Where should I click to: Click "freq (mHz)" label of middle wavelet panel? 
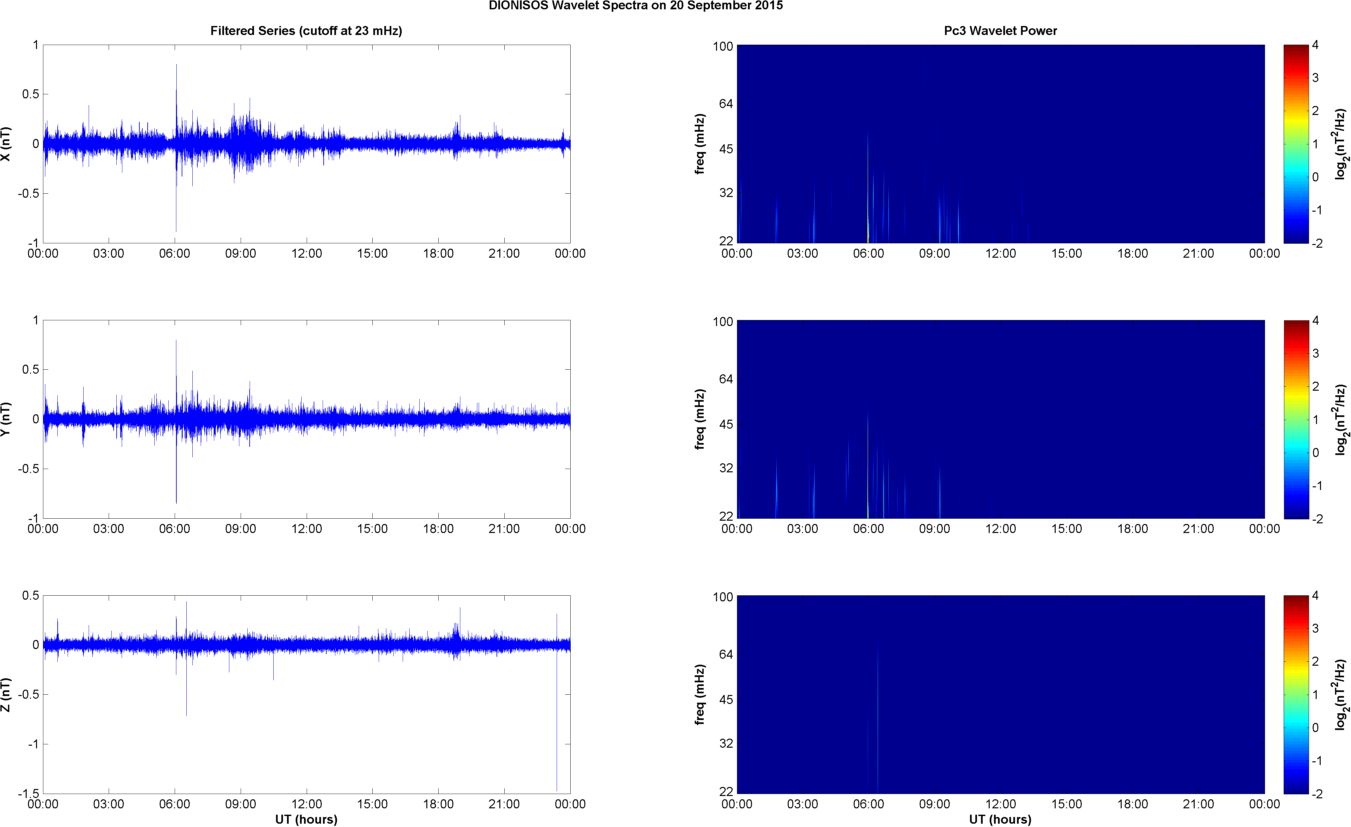(700, 419)
